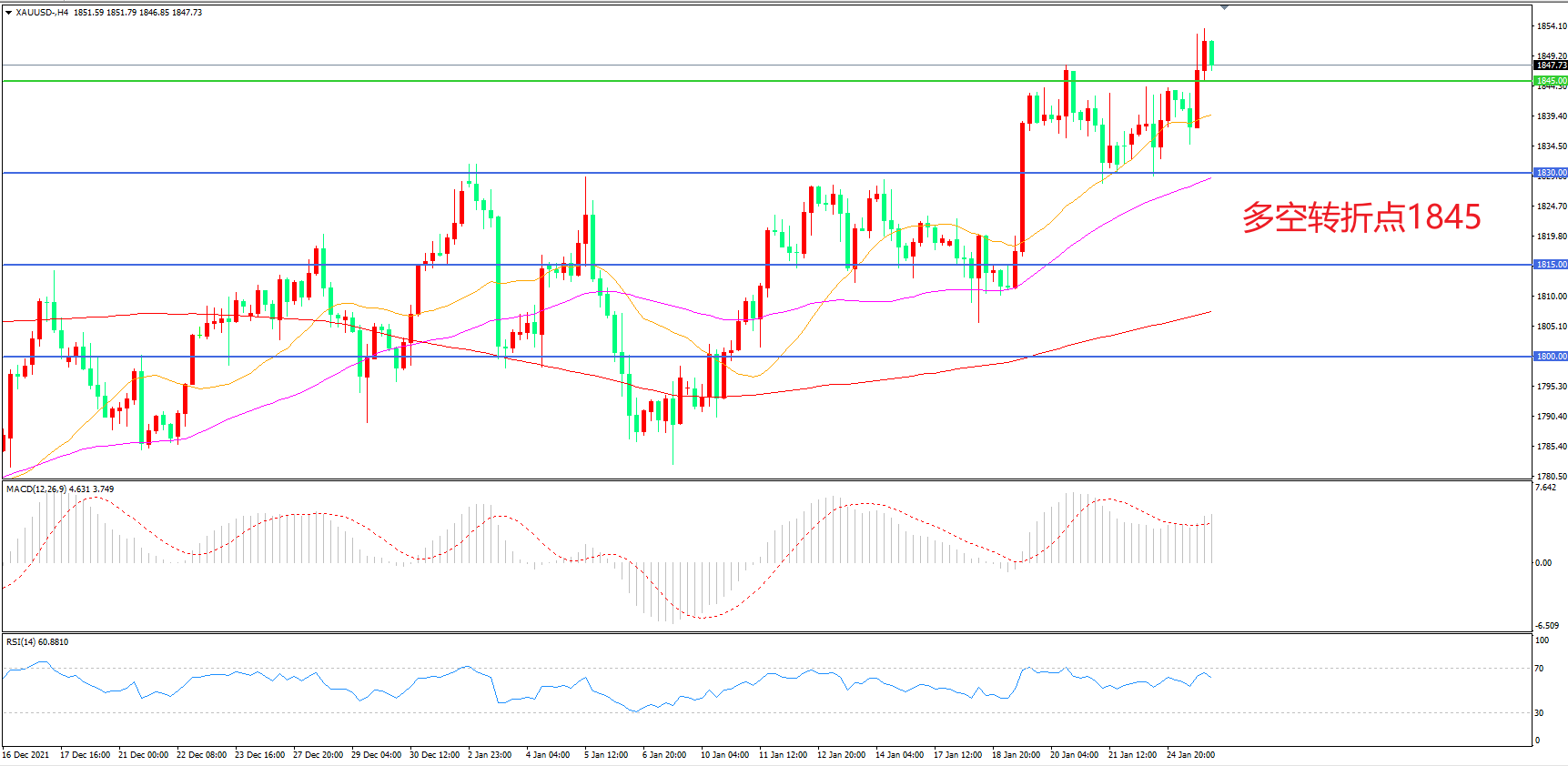Click the XAUUSD-,H4 chart title text

[x=42, y=13]
